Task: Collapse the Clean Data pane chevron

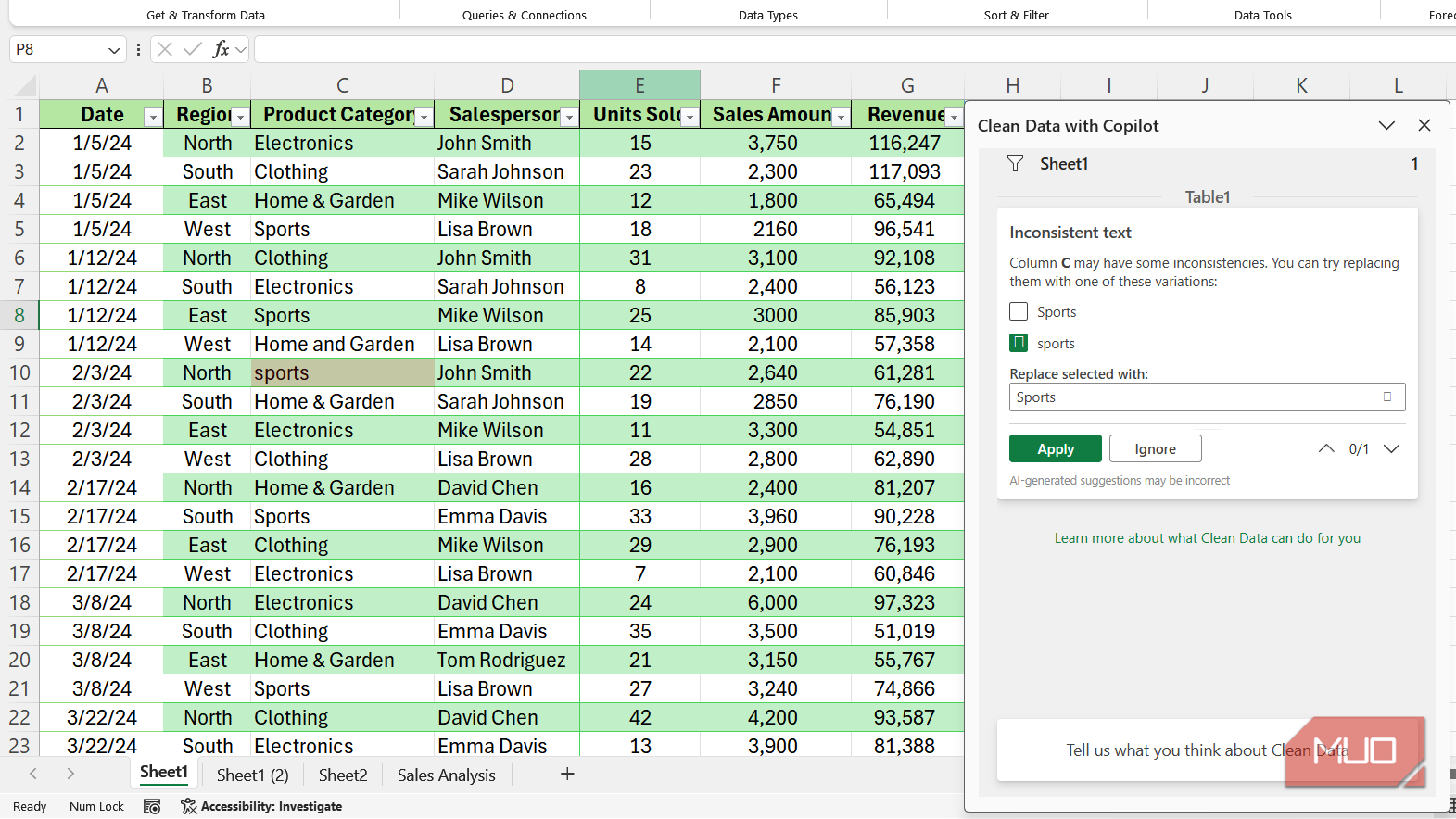Action: [1386, 125]
